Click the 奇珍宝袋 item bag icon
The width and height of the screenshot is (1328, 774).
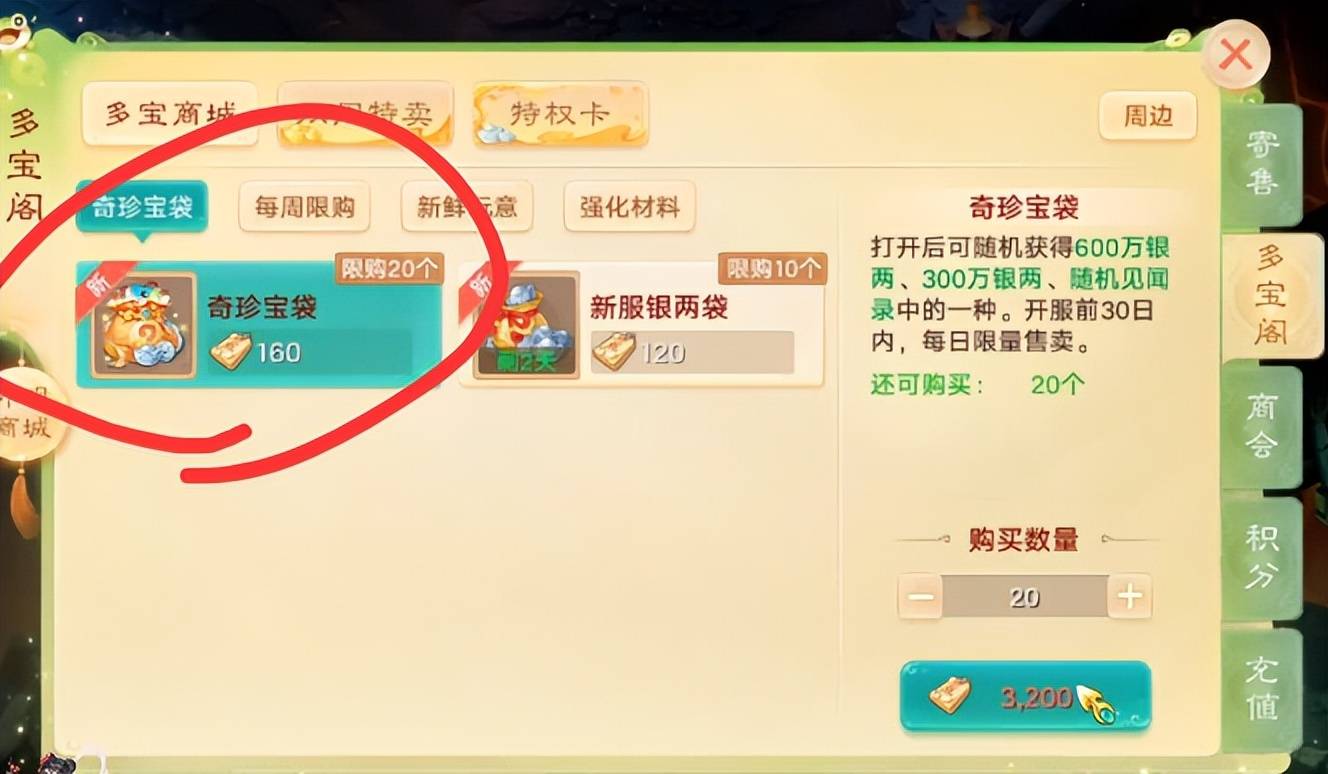(143, 326)
